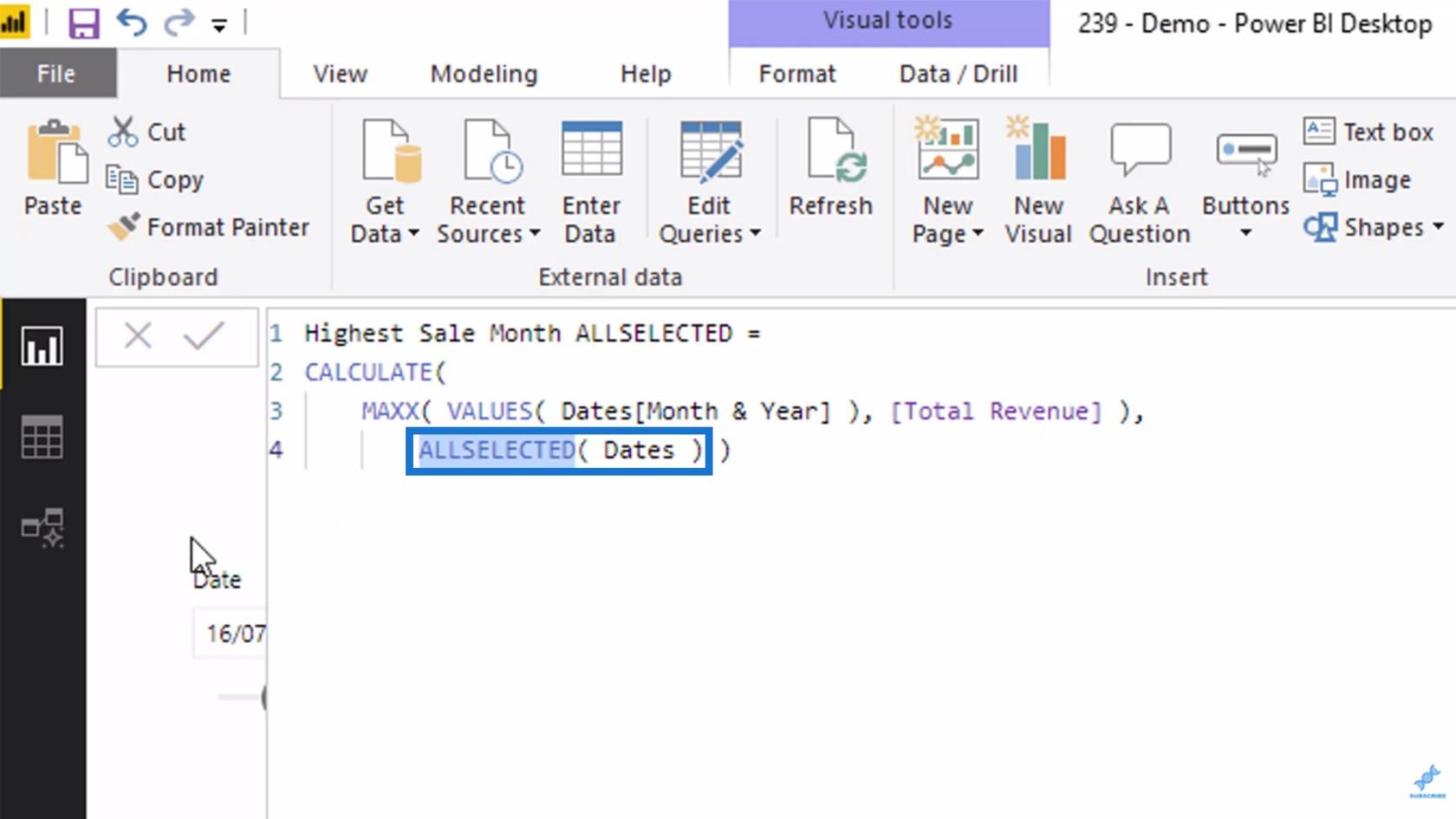Undo the last action
Image resolution: width=1456 pixels, height=819 pixels.
point(132,22)
